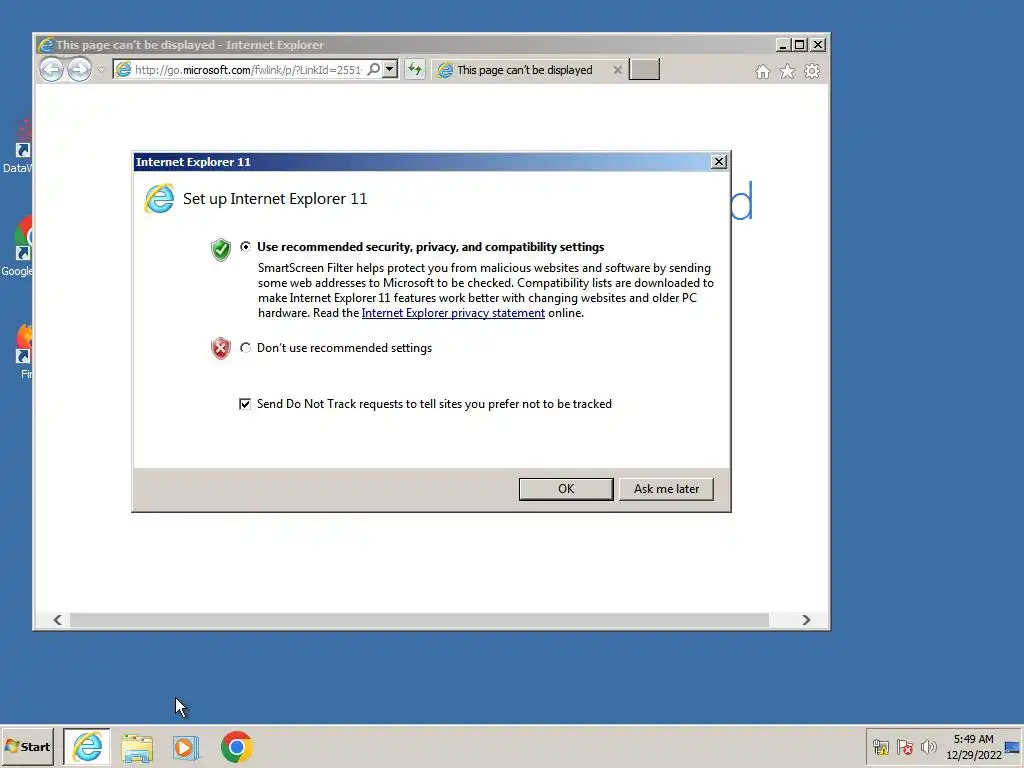Go forward using the IE forward arrow

coord(80,70)
